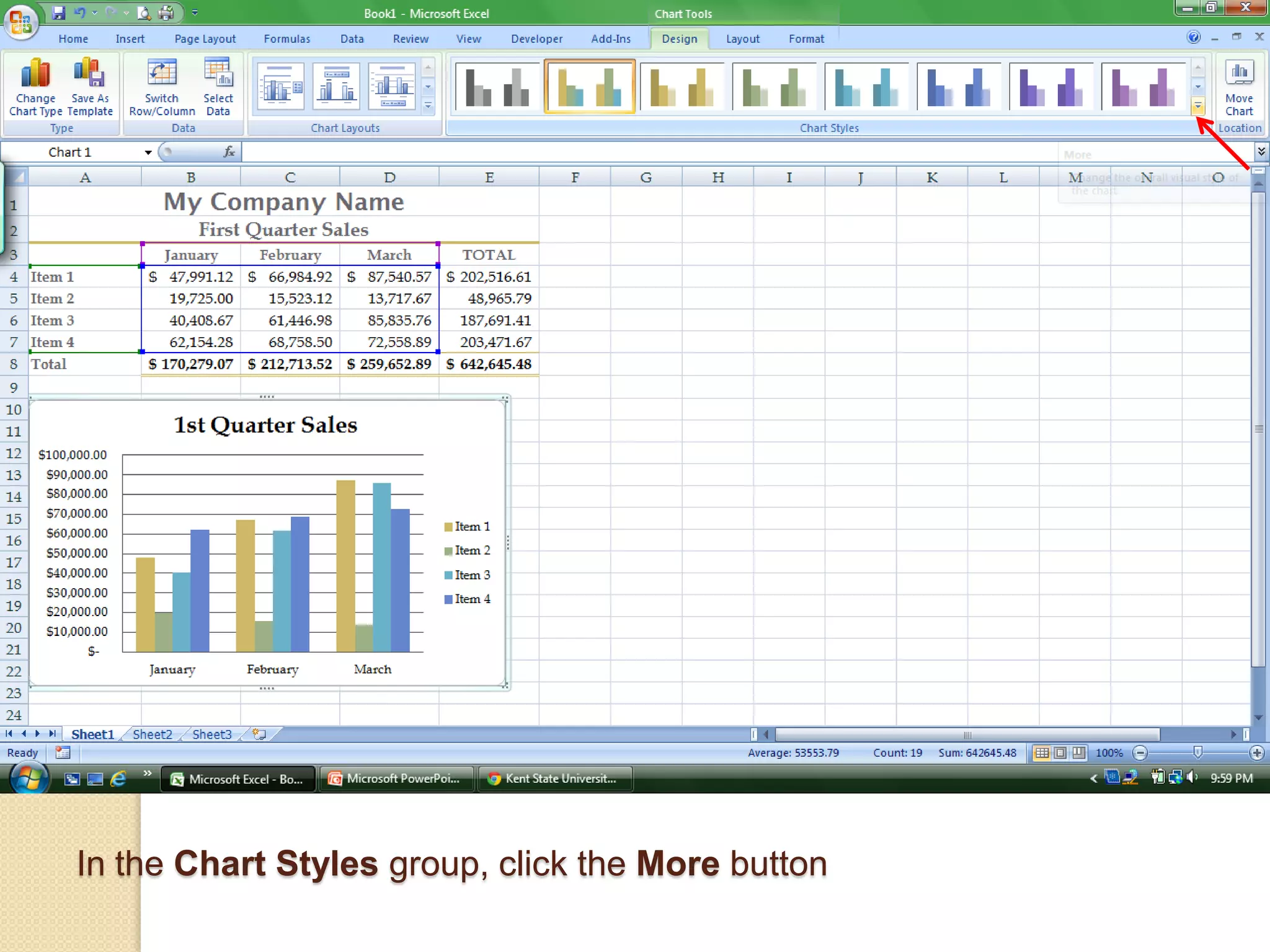
Task: Switch to Page Layout view in status bar
Action: pyautogui.click(x=1060, y=753)
